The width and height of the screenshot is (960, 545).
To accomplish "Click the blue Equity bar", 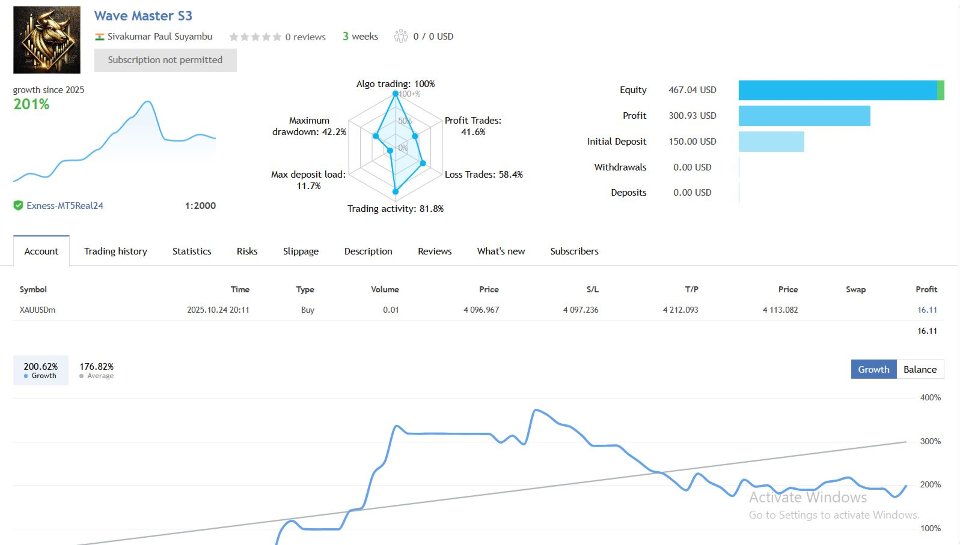I will tap(837, 90).
